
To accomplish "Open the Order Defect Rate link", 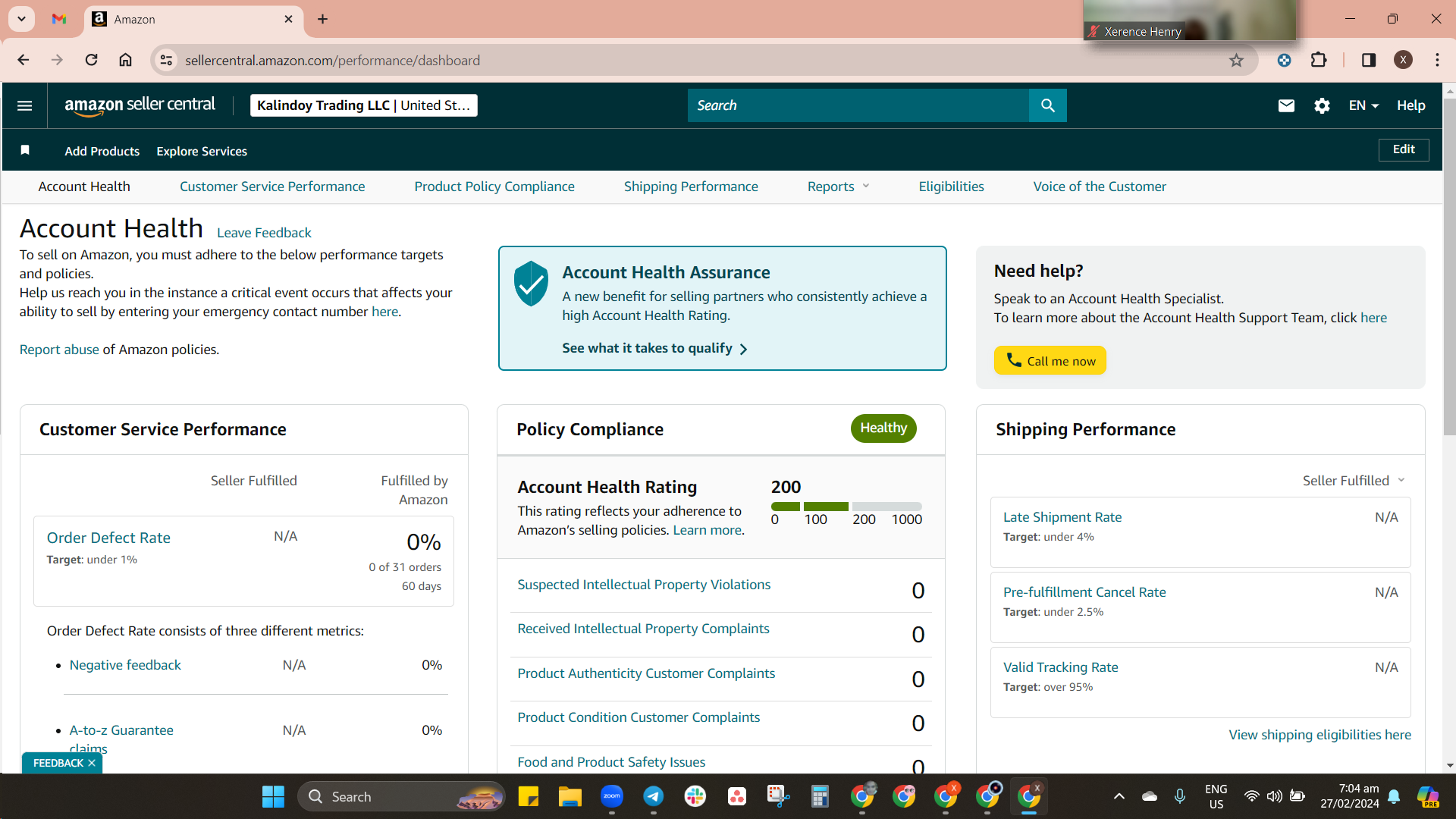I will point(108,538).
